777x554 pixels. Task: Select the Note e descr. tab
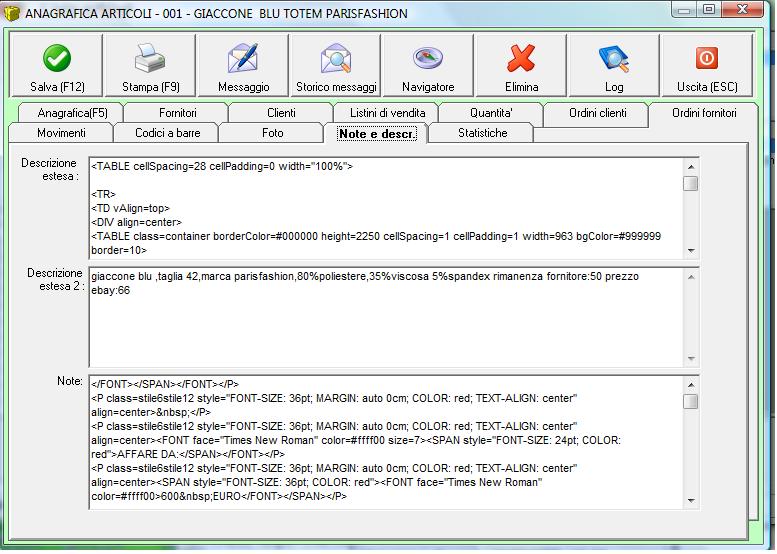(377, 133)
